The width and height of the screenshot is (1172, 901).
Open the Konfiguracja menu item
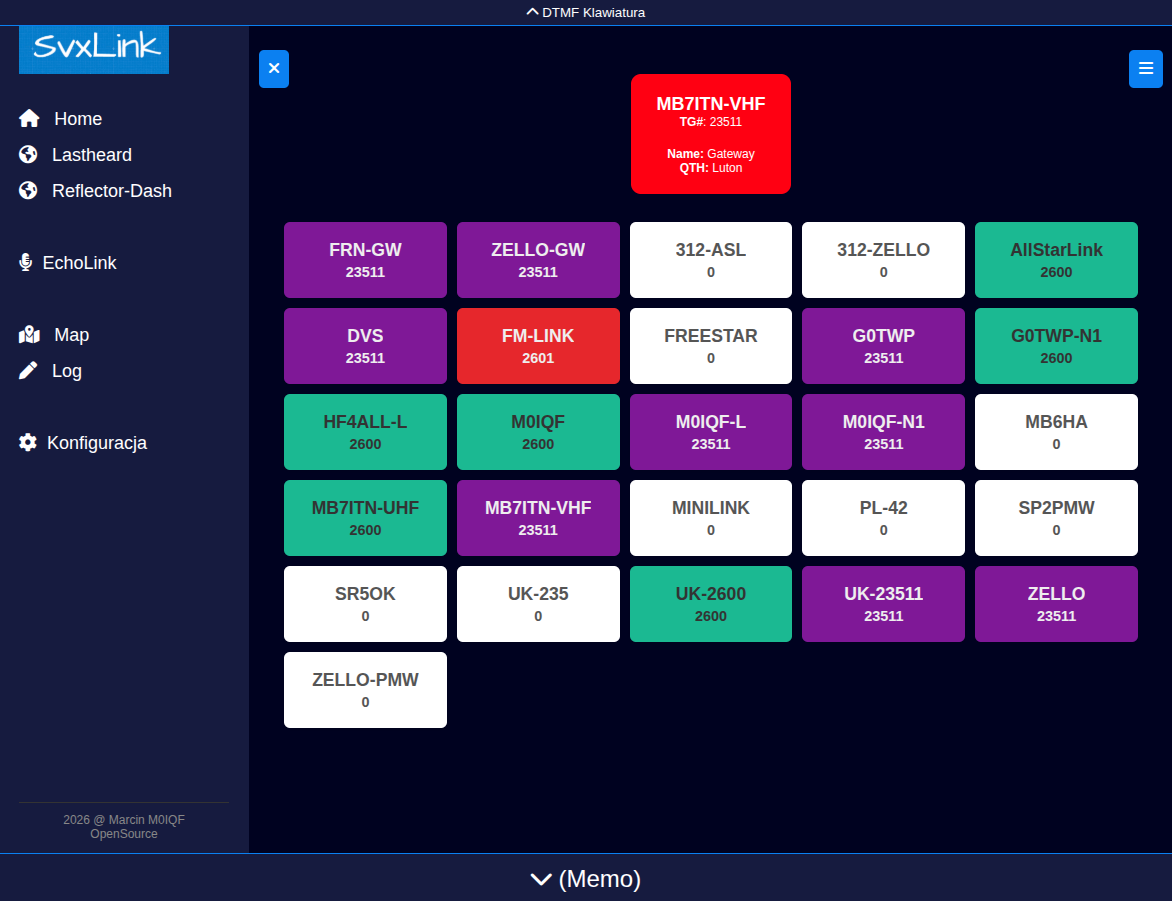(97, 443)
